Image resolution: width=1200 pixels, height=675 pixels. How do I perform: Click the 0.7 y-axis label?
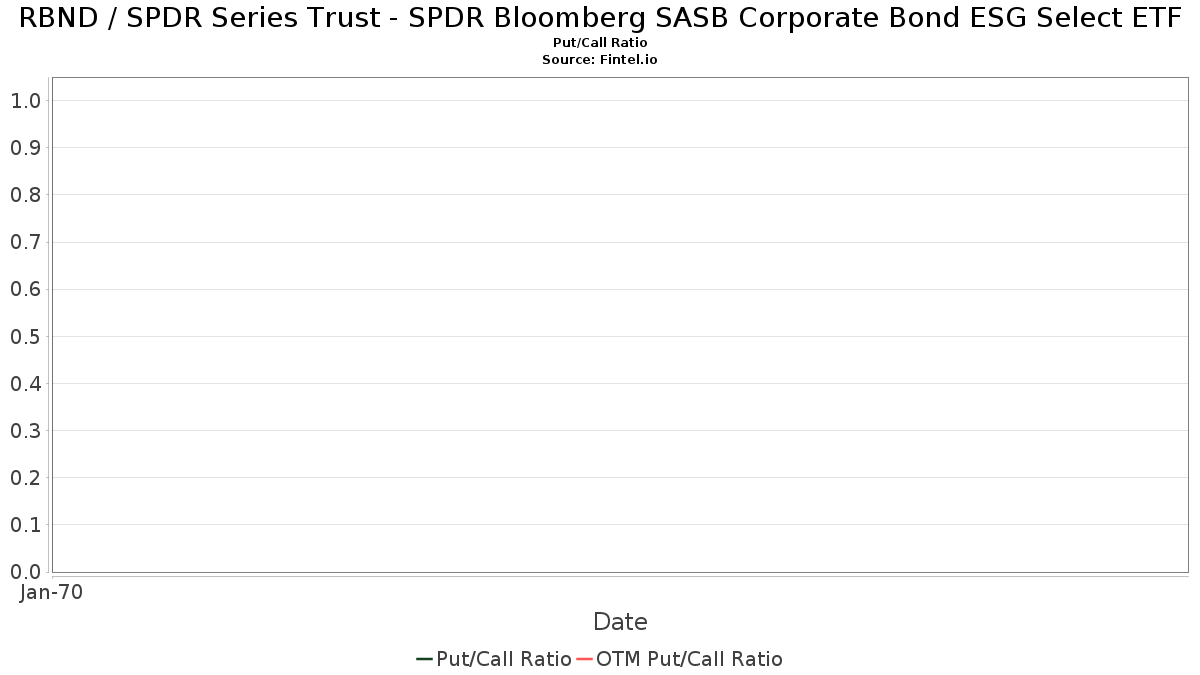(25, 242)
